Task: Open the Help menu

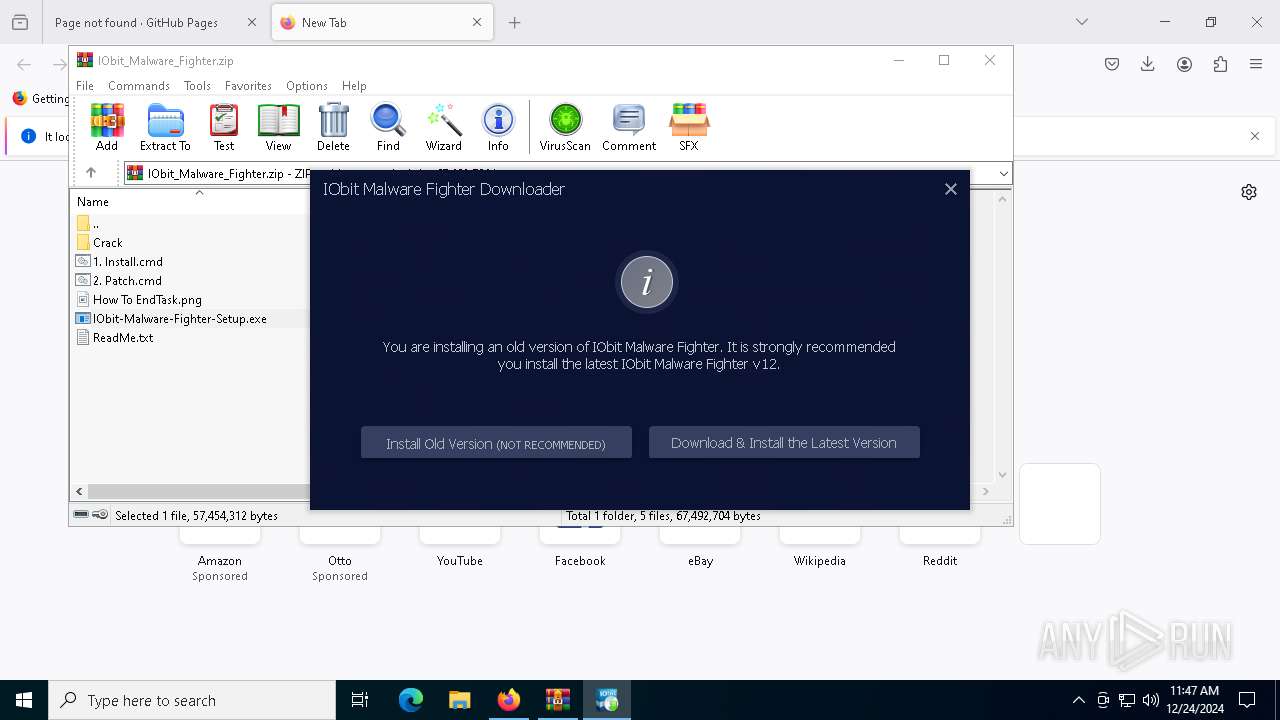Action: pos(354,86)
